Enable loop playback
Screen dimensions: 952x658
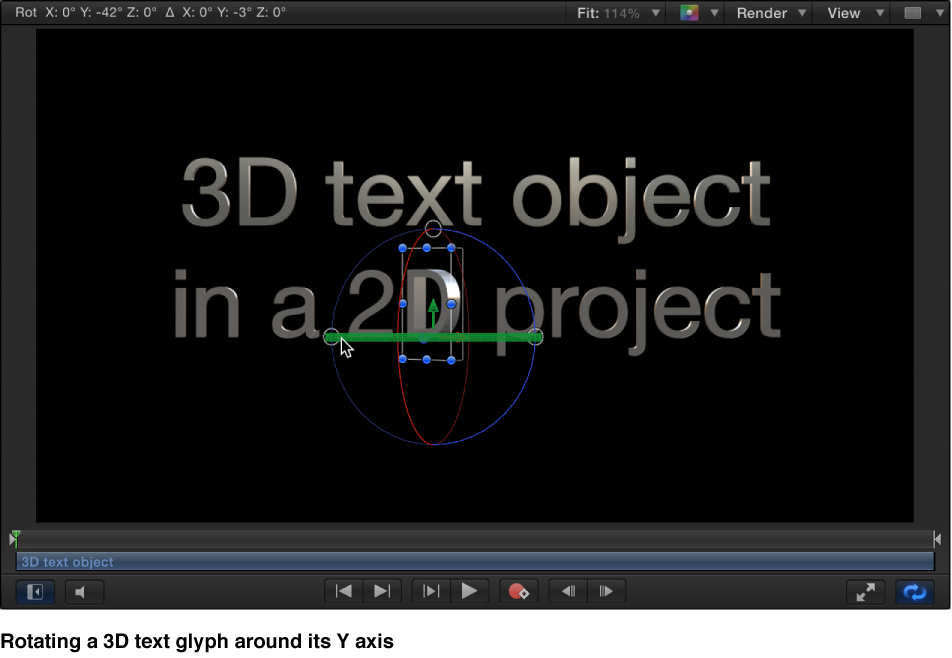coord(914,592)
